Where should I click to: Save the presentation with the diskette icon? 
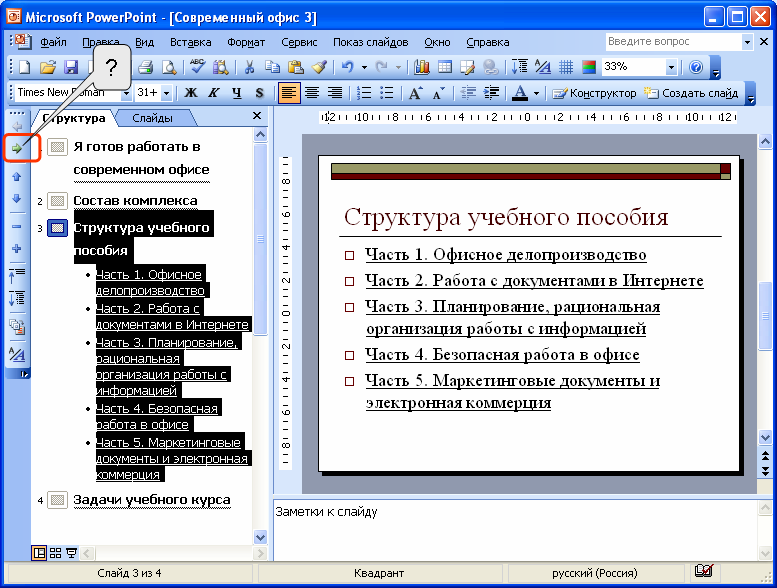click(x=71, y=67)
